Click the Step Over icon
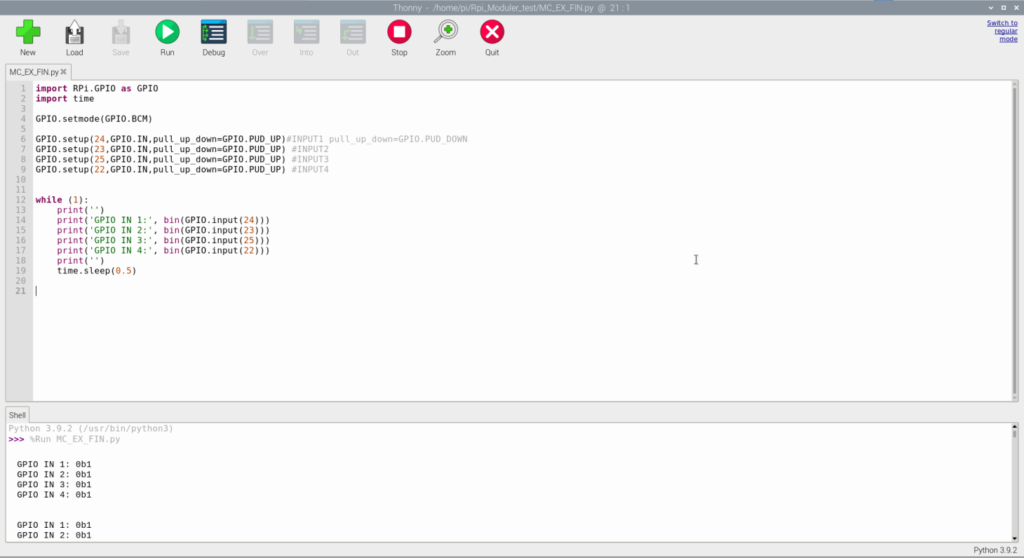 [260, 33]
